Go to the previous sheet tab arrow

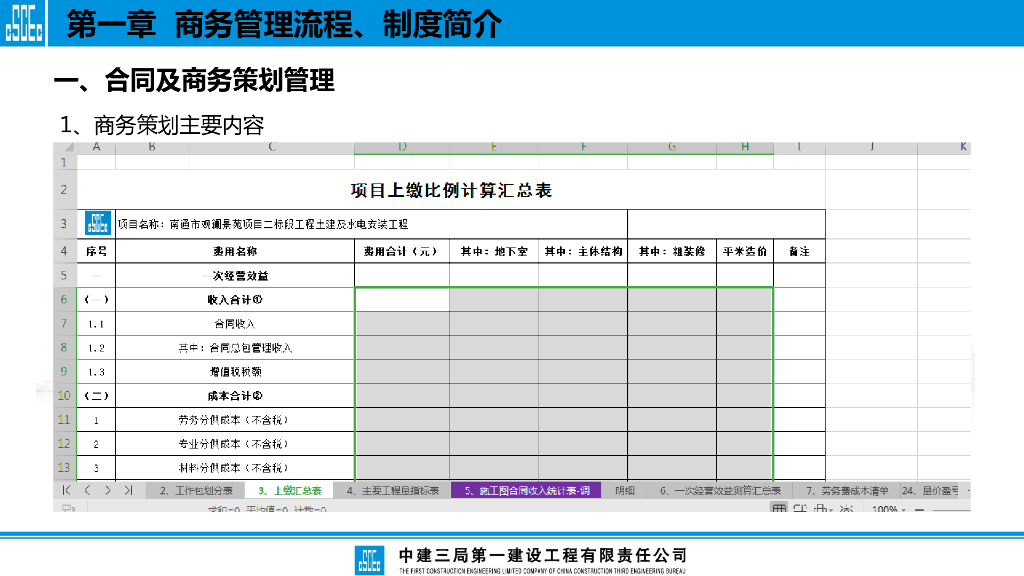click(87, 490)
